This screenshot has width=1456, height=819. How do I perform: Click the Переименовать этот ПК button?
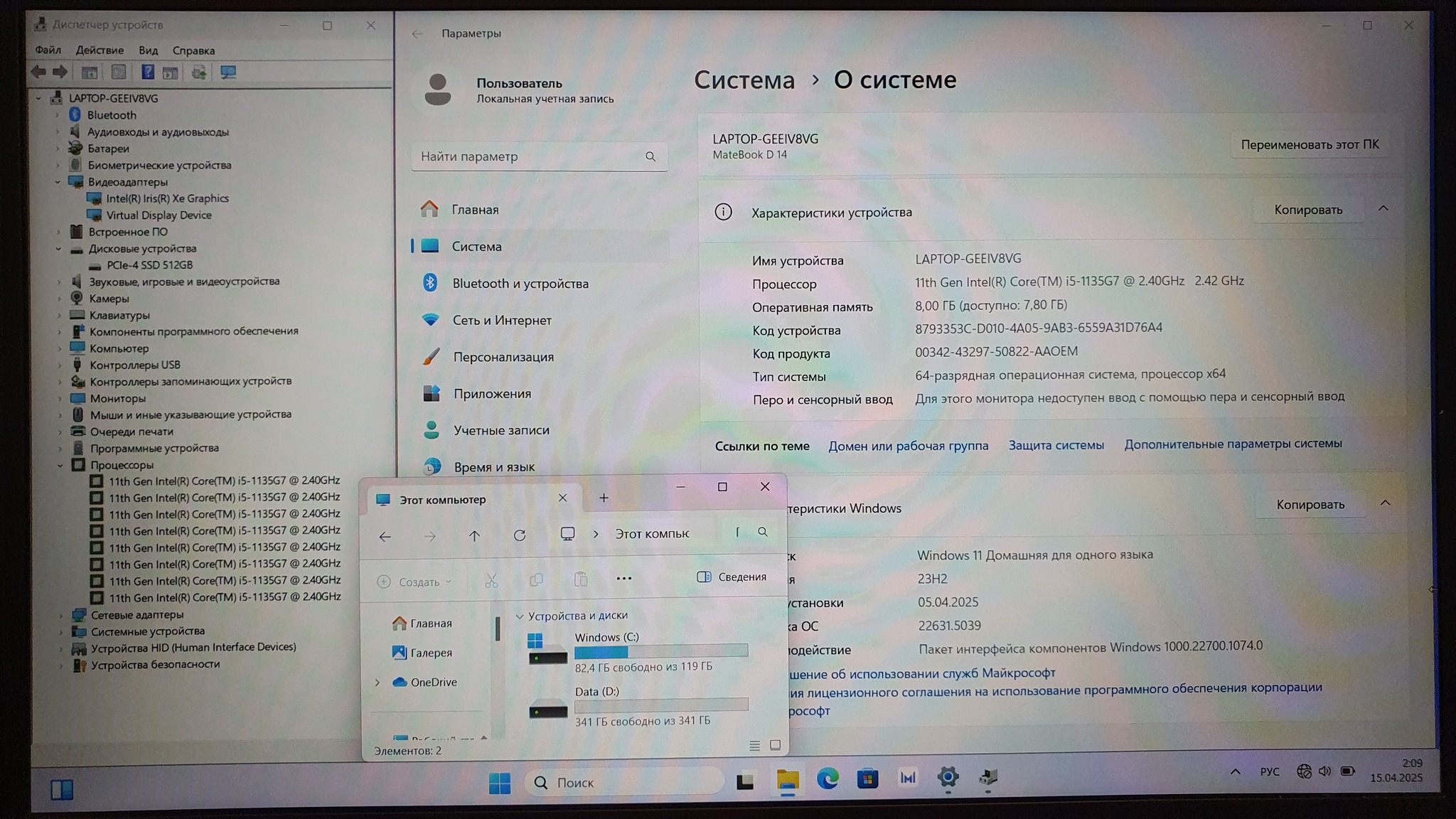pos(1309,144)
